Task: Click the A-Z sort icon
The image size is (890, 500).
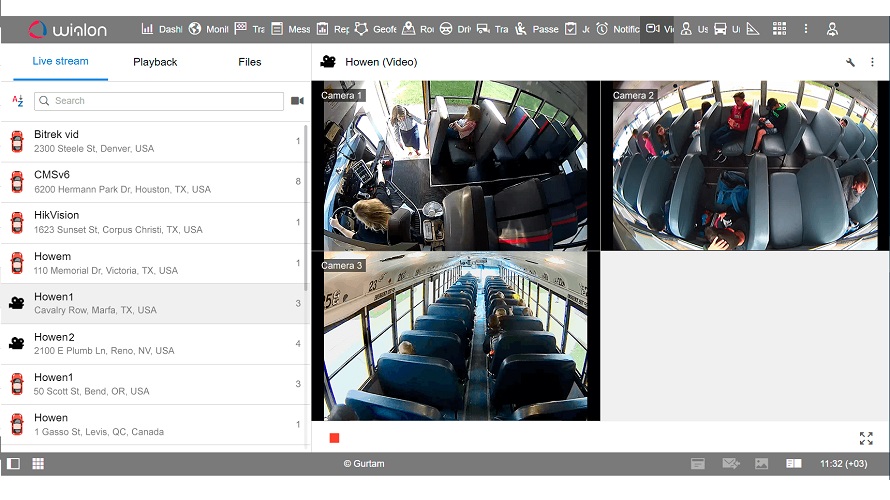Action: tap(17, 101)
